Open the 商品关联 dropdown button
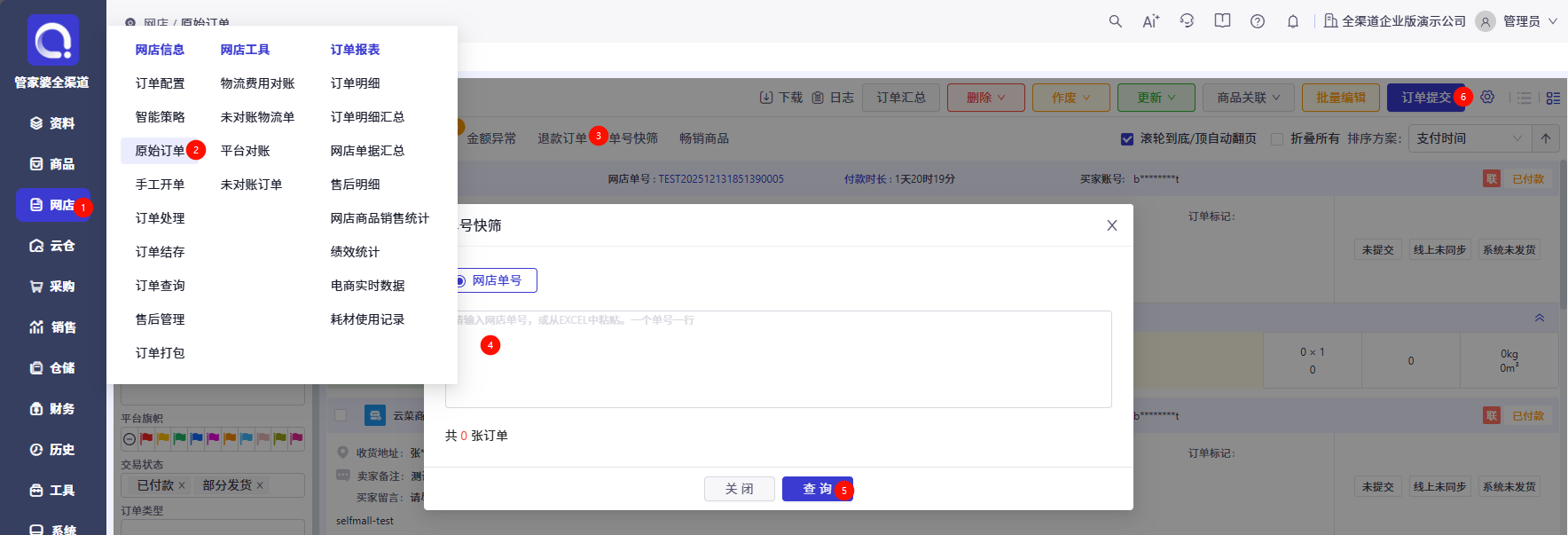Image resolution: width=1568 pixels, height=535 pixels. click(1249, 98)
